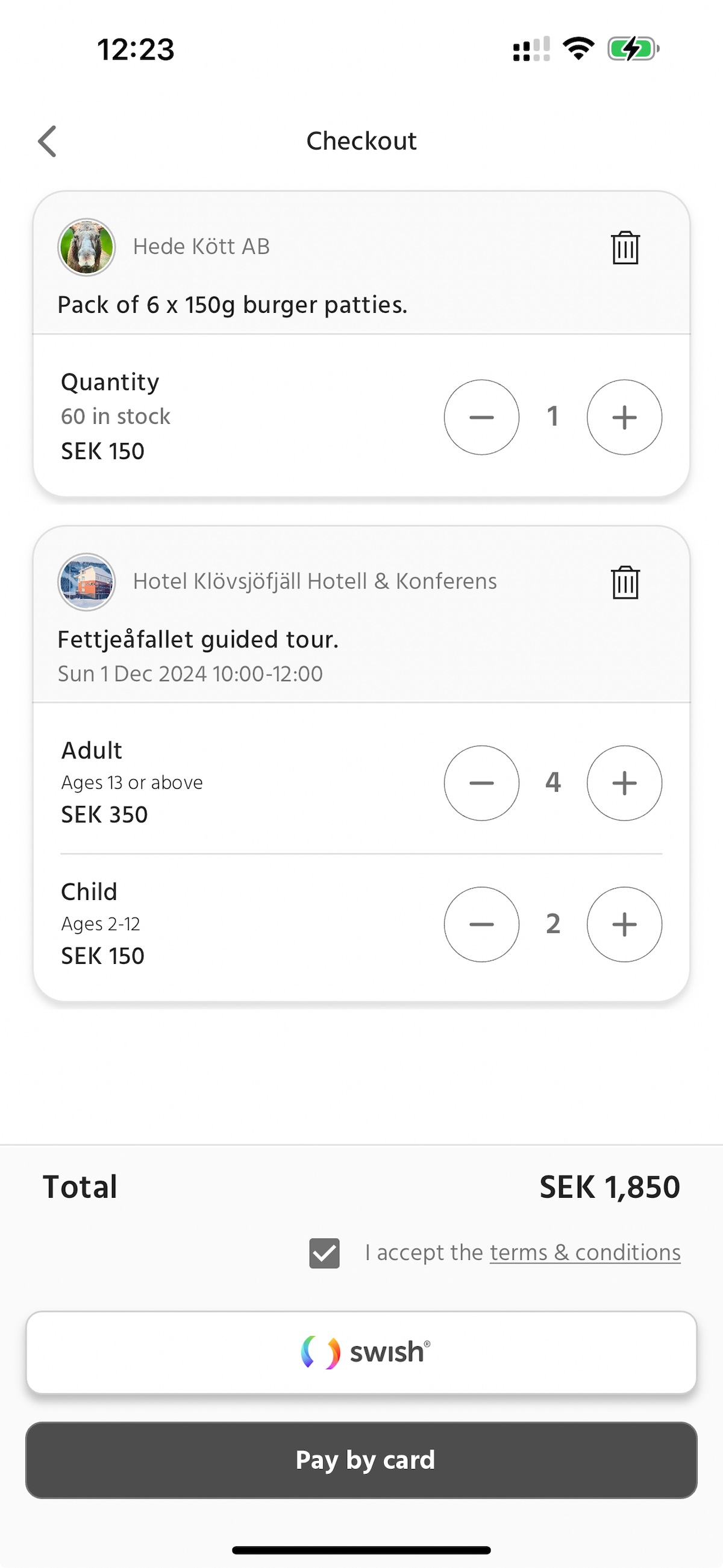Tap the Hede Kött AB avatar
723x1568 pixels.
click(86, 247)
